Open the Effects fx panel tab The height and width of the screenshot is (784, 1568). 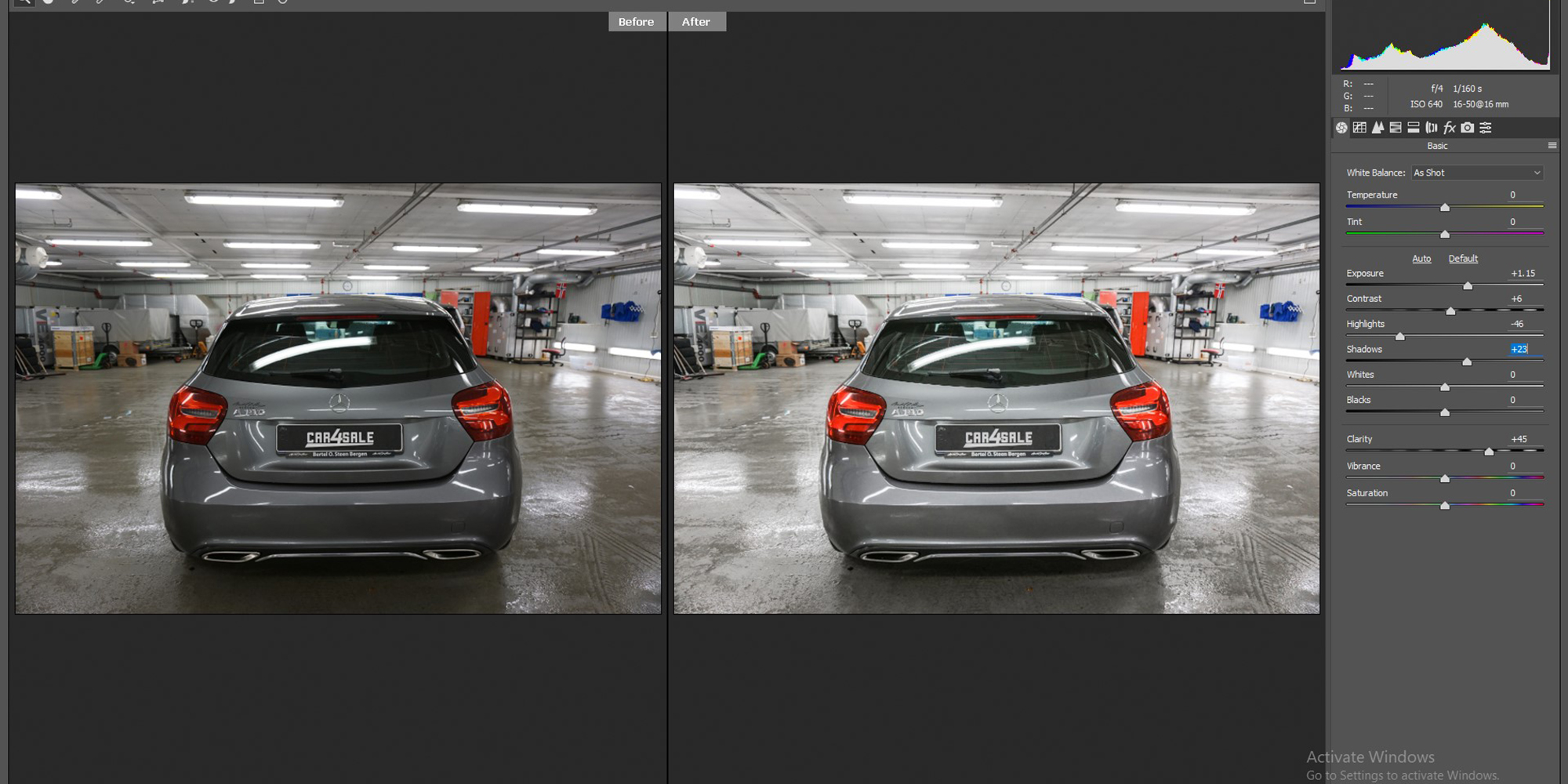(x=1450, y=128)
